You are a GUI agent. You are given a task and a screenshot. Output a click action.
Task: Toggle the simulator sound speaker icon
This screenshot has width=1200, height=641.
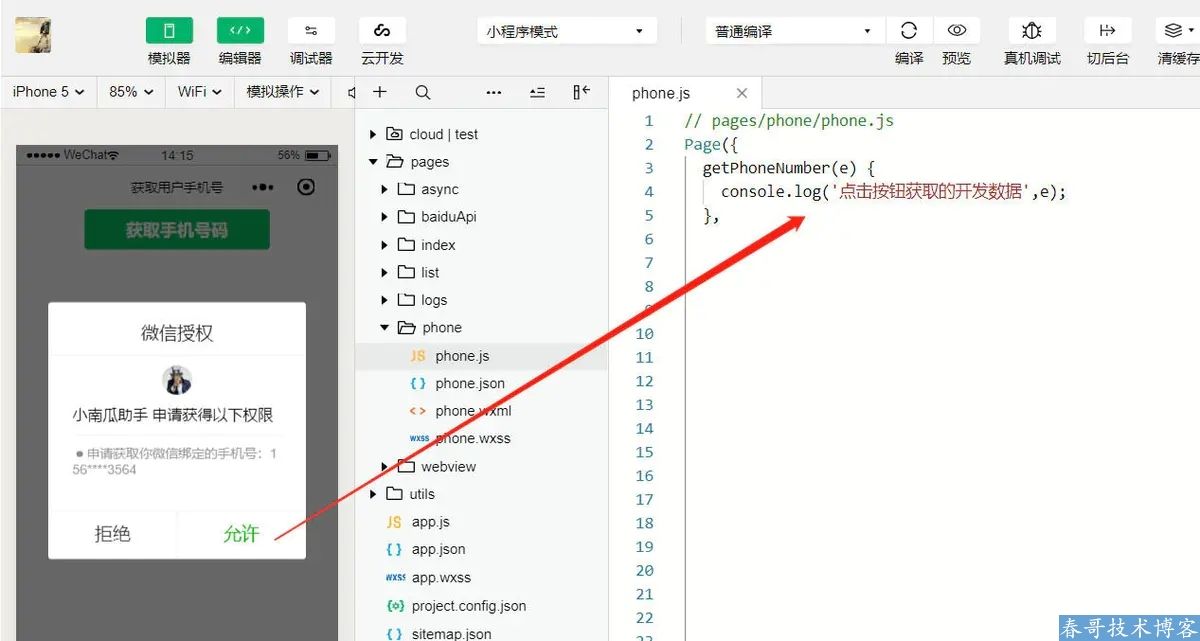[350, 92]
